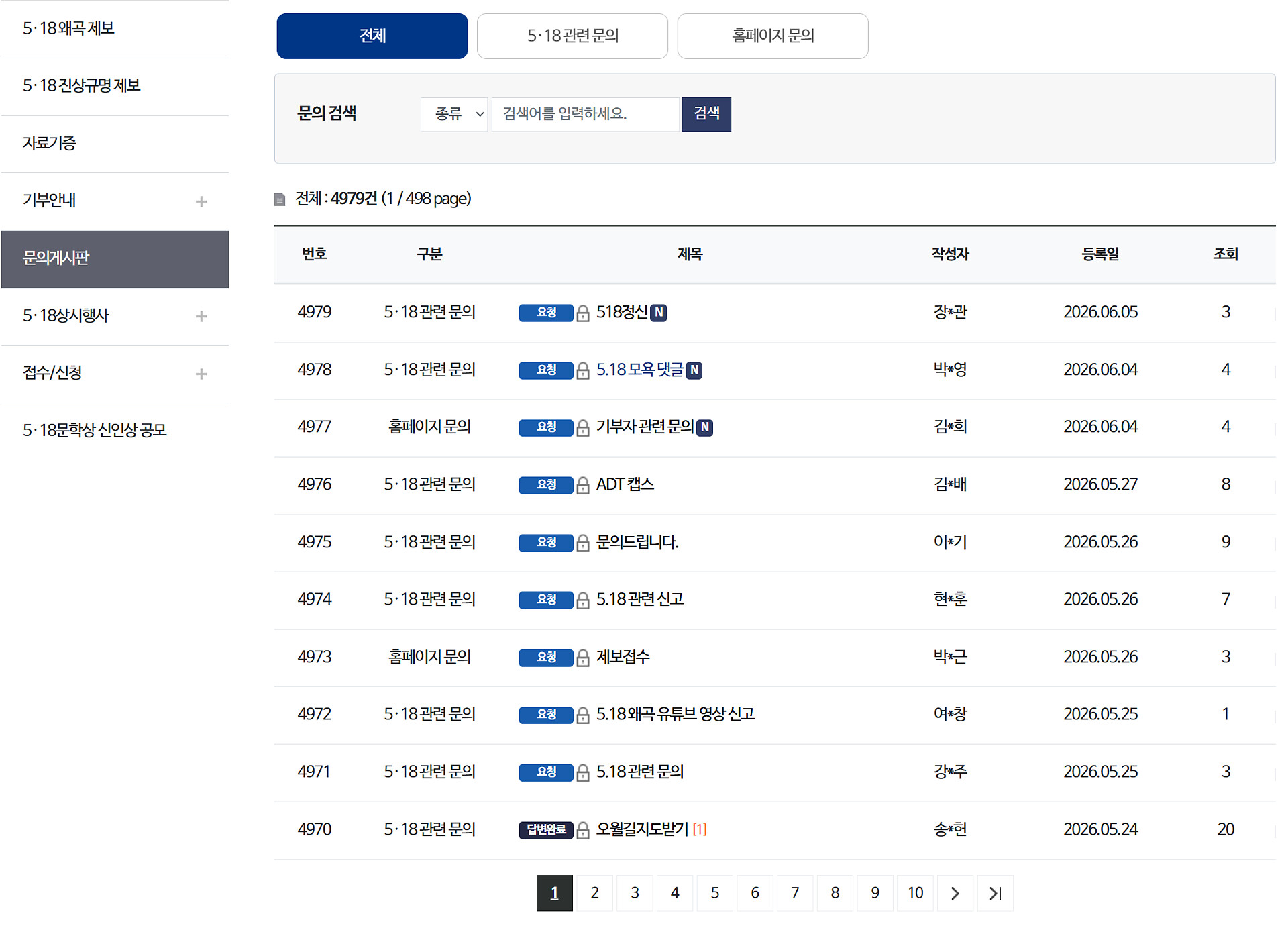This screenshot has width=1288, height=940.
Task: Open the 기부자 관련 문의 post
Action: tap(645, 427)
